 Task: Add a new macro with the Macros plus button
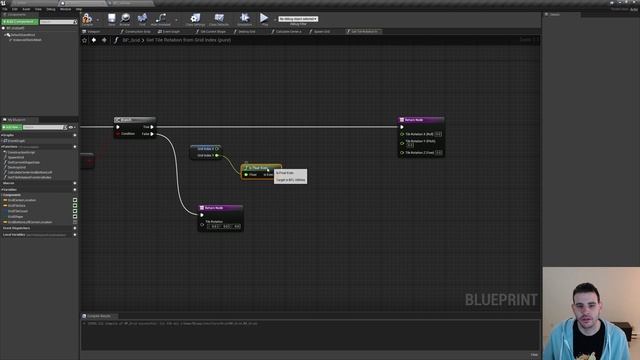(75, 183)
